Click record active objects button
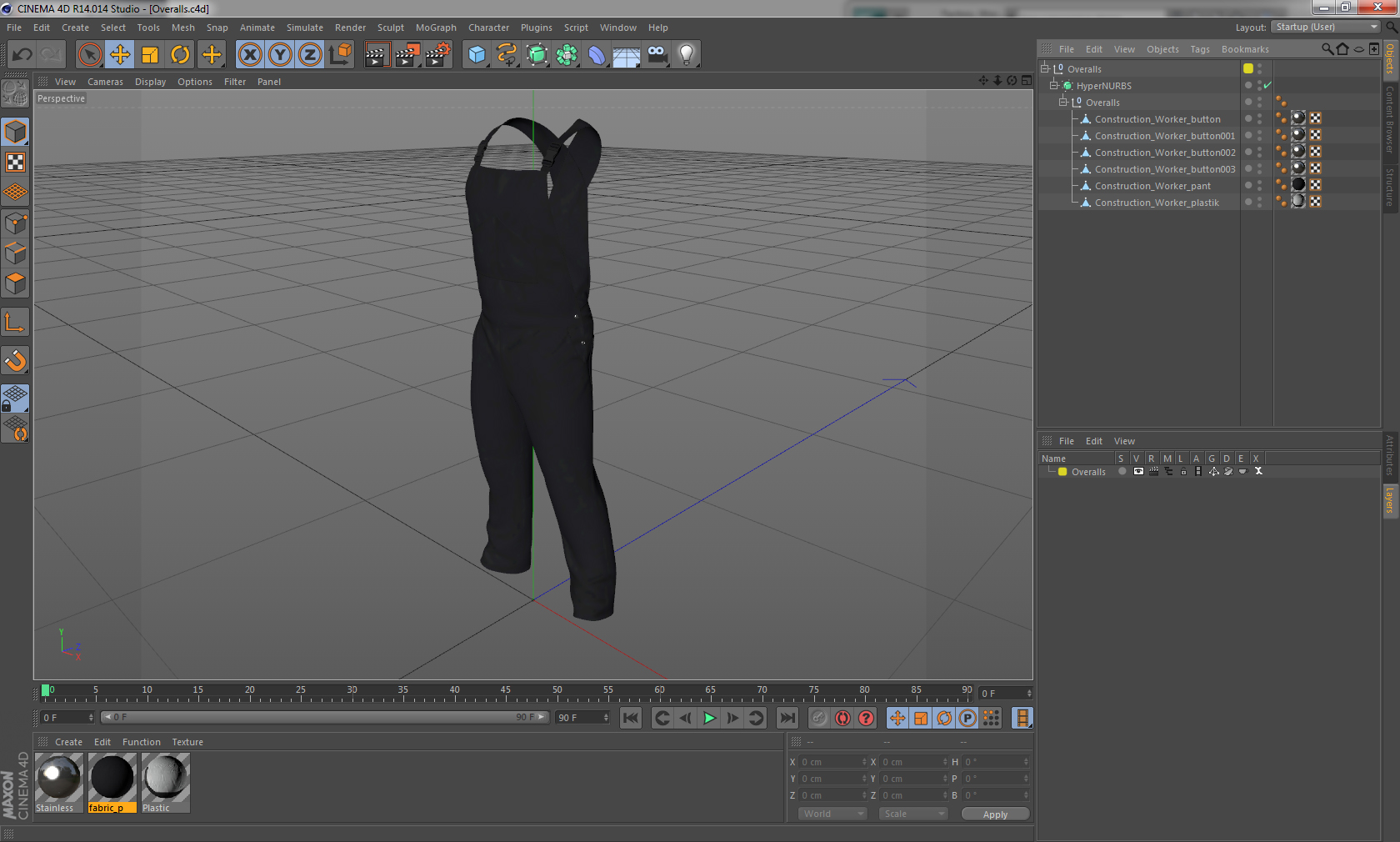 (x=819, y=718)
